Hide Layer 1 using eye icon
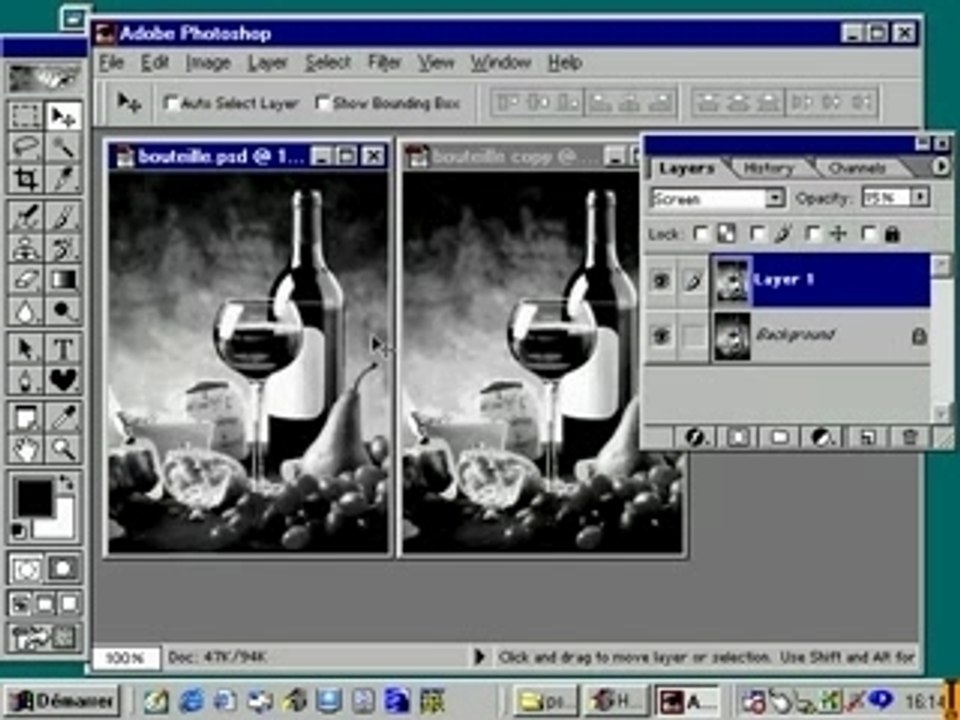This screenshot has height=720, width=960. [661, 280]
